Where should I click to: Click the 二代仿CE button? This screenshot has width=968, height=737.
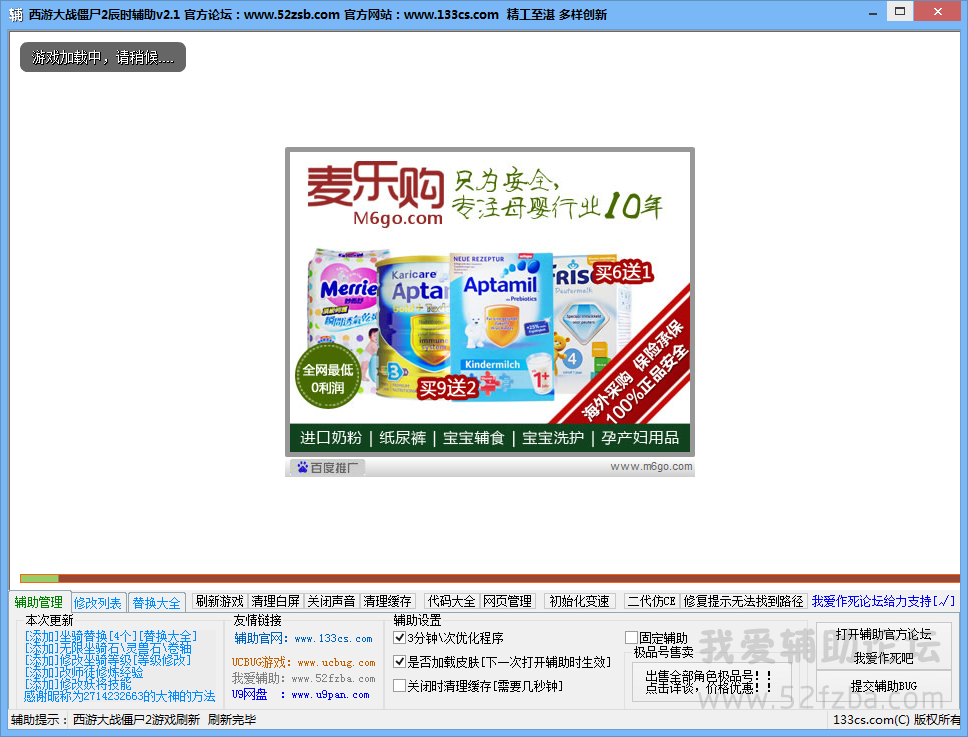pos(651,601)
